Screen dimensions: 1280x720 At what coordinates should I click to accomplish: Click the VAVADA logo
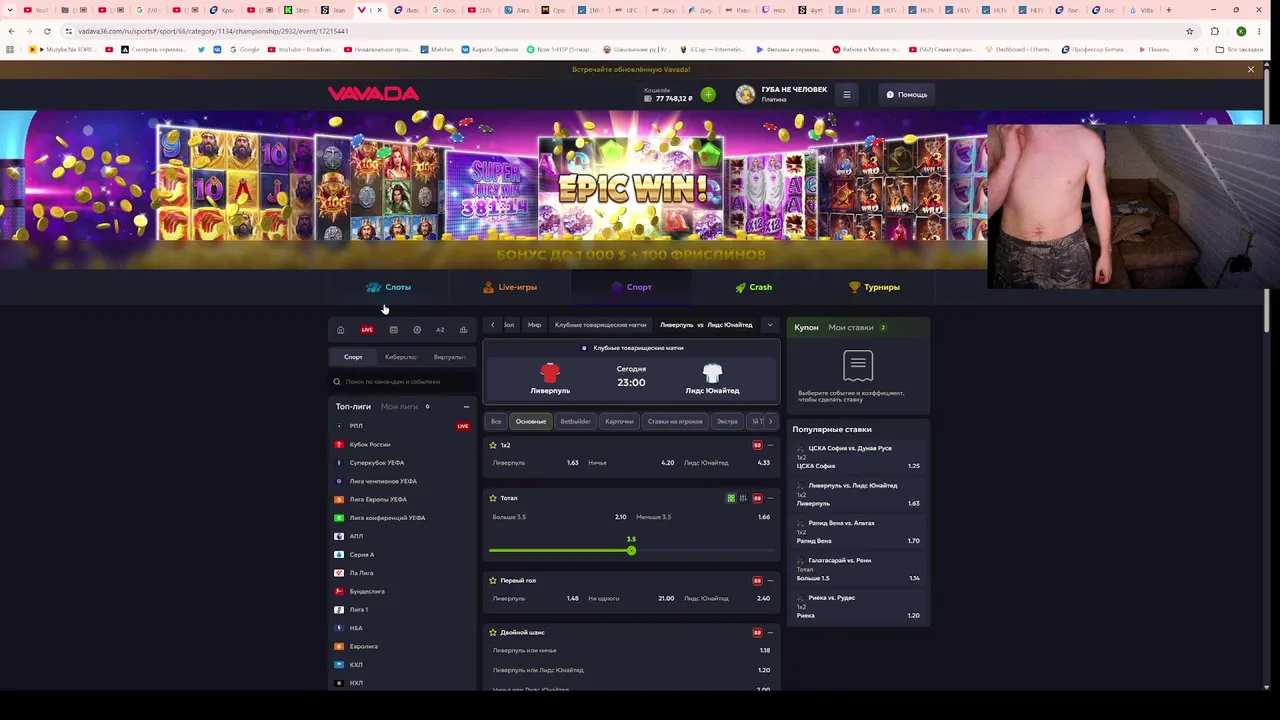[373, 94]
